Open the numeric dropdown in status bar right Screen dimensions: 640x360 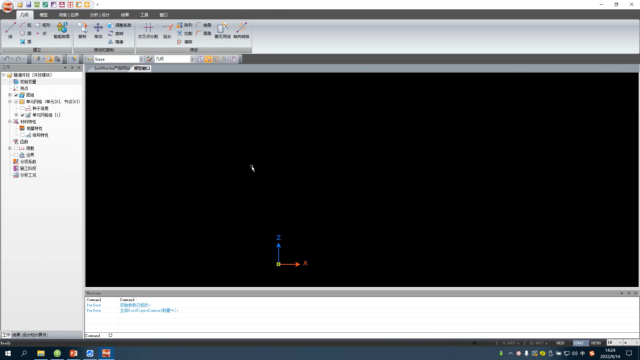click(620, 343)
